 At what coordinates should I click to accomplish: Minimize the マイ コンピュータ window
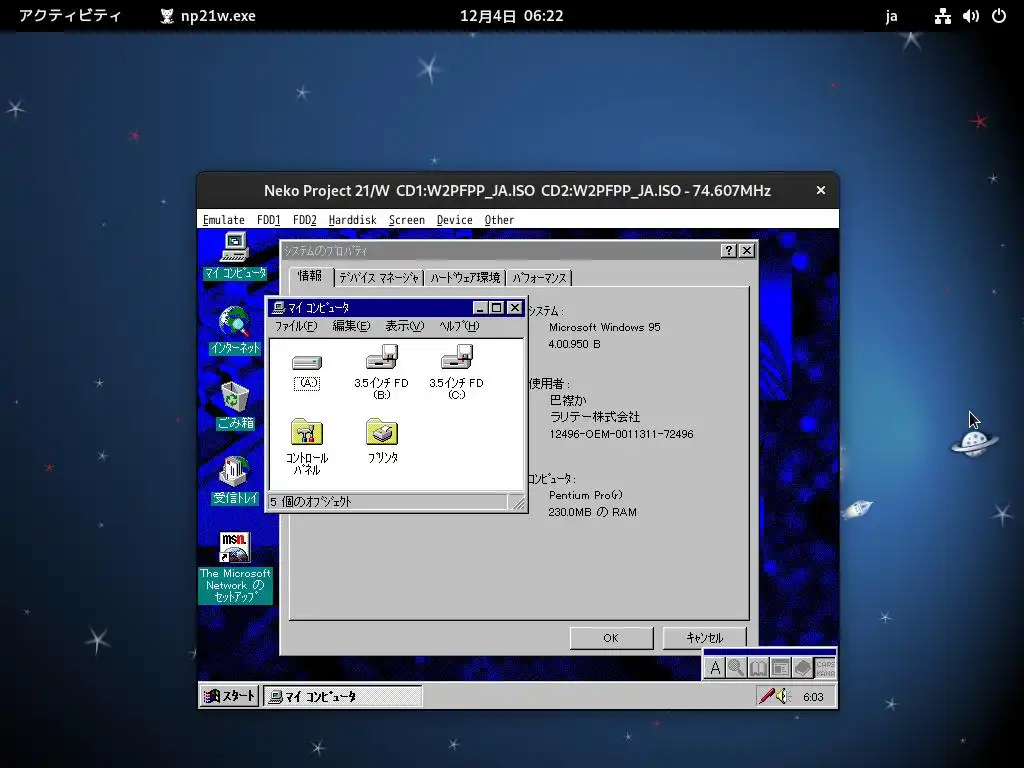tap(481, 308)
